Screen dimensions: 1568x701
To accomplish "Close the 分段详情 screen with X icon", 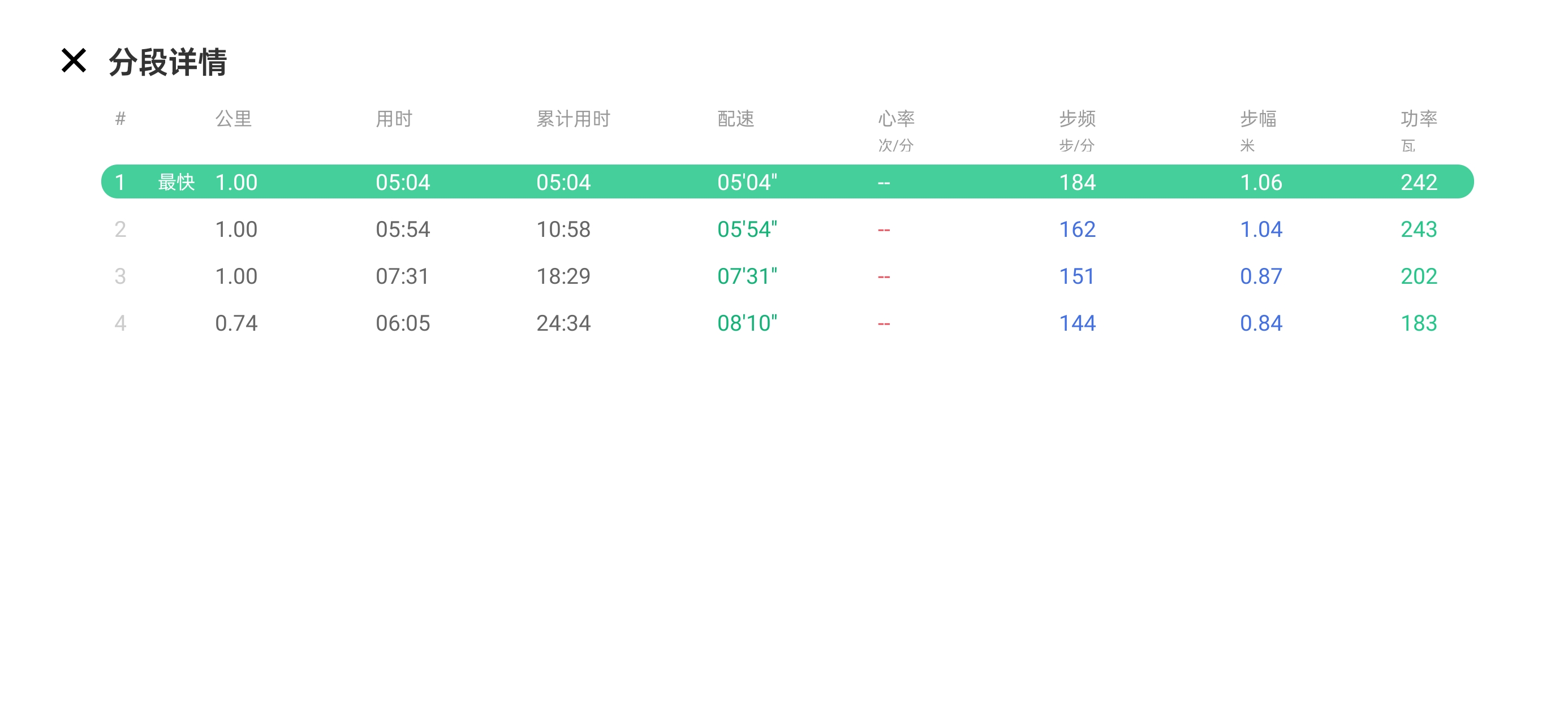I will (x=74, y=61).
